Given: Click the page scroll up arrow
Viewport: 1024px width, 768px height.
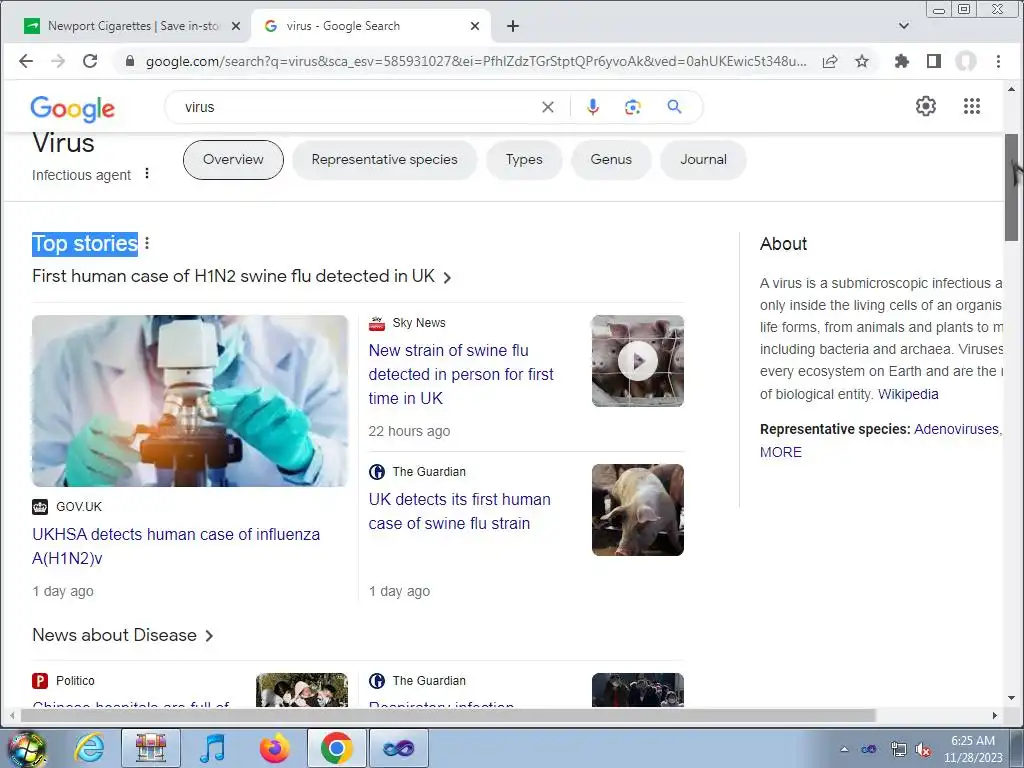Looking at the screenshot, I should (x=1011, y=88).
